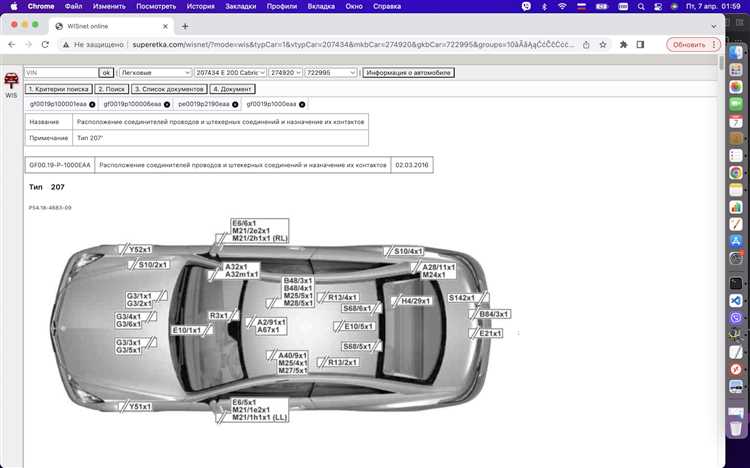Open Spotlight search in the menu bar
The width and height of the screenshot is (750, 468).
point(641,6)
